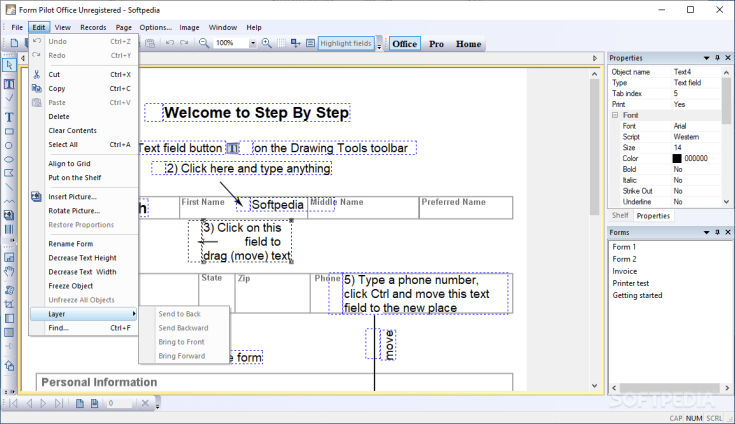Switch to the Properties tab
Screen dimensions: 735x424
coord(653,216)
